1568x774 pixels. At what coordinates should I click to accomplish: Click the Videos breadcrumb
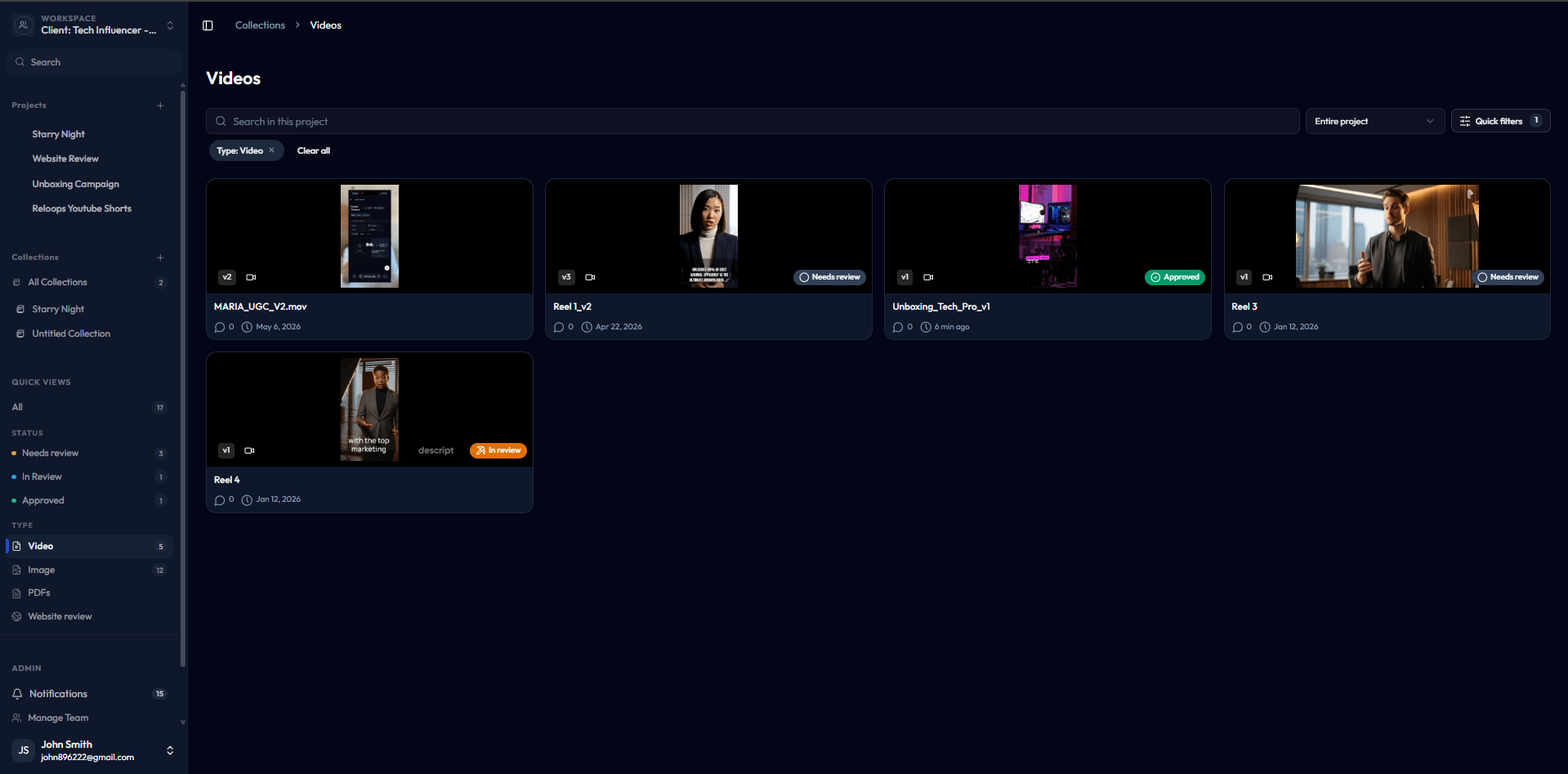pyautogui.click(x=325, y=25)
